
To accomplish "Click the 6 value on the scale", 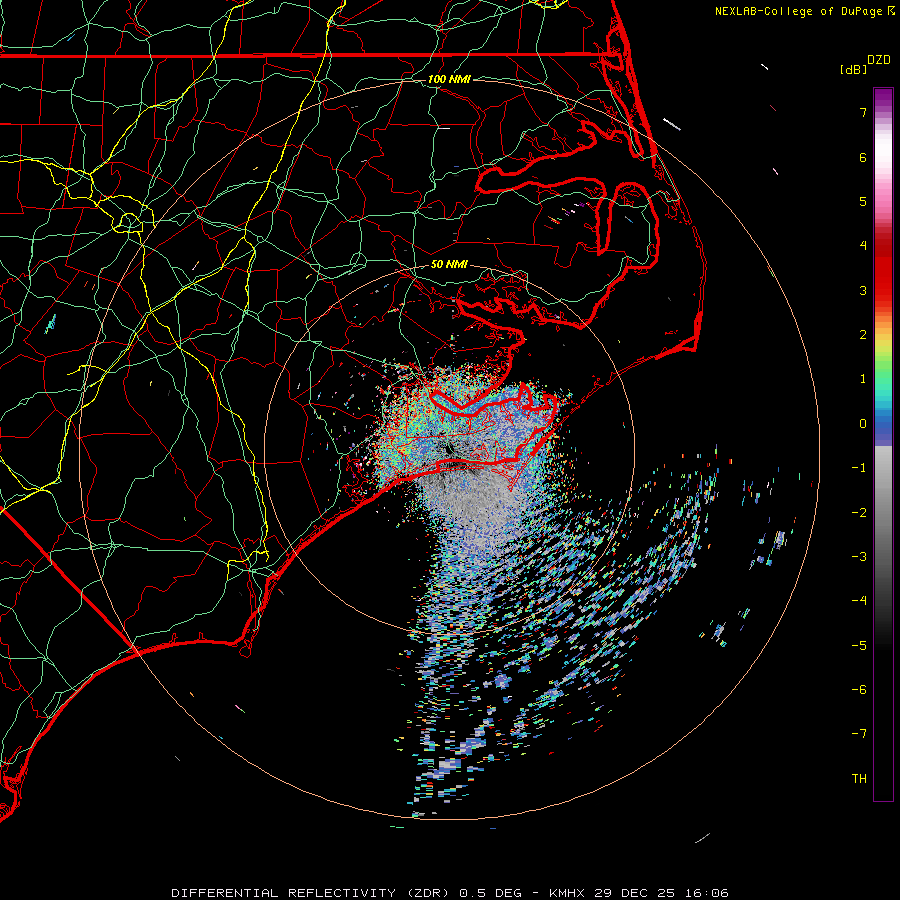I will (x=863, y=157).
